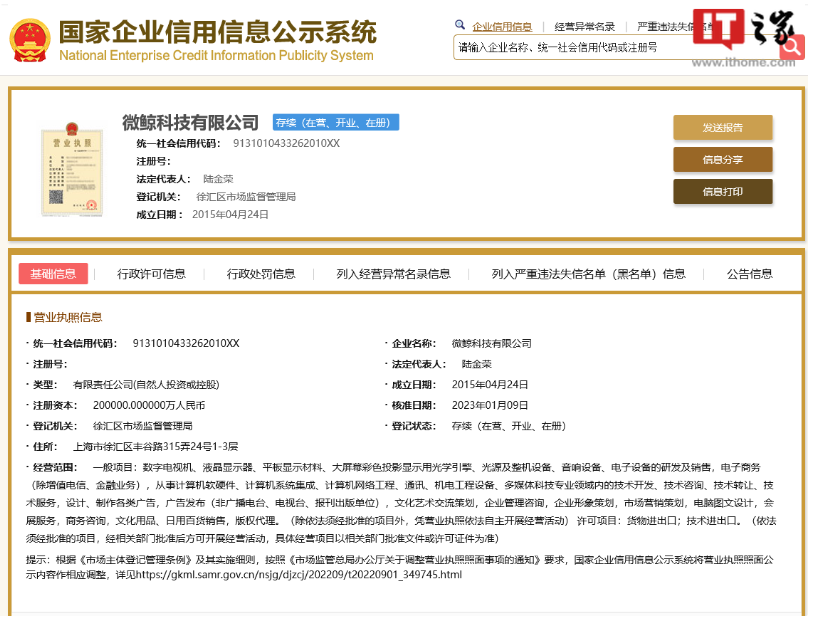This screenshot has width=813, height=627.
Task: Click the 营业执照信息 section header
Action: click(x=67, y=317)
